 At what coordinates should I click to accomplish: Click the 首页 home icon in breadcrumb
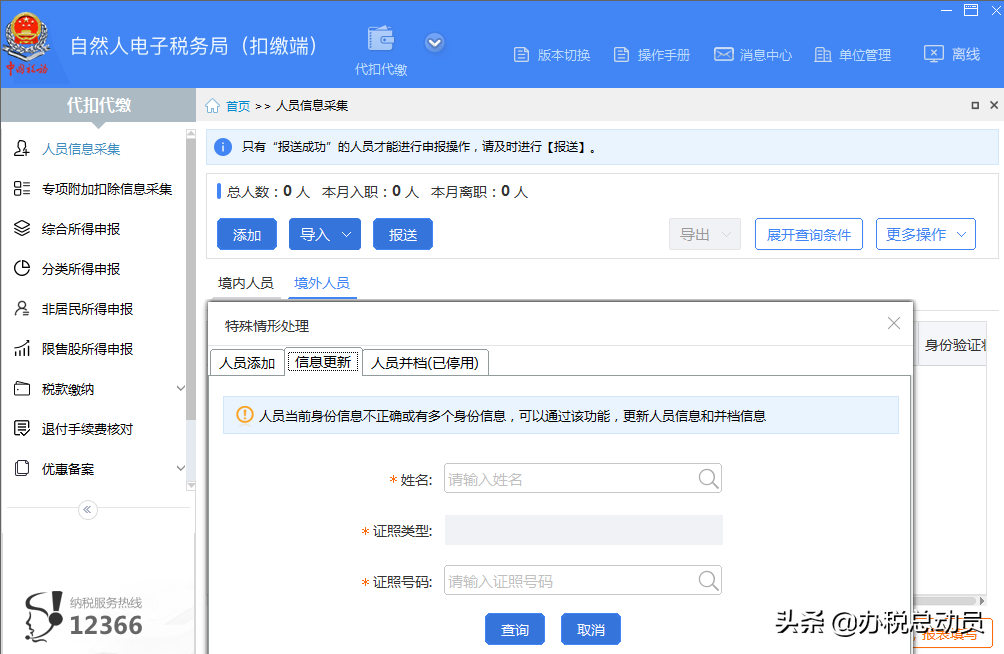point(210,104)
